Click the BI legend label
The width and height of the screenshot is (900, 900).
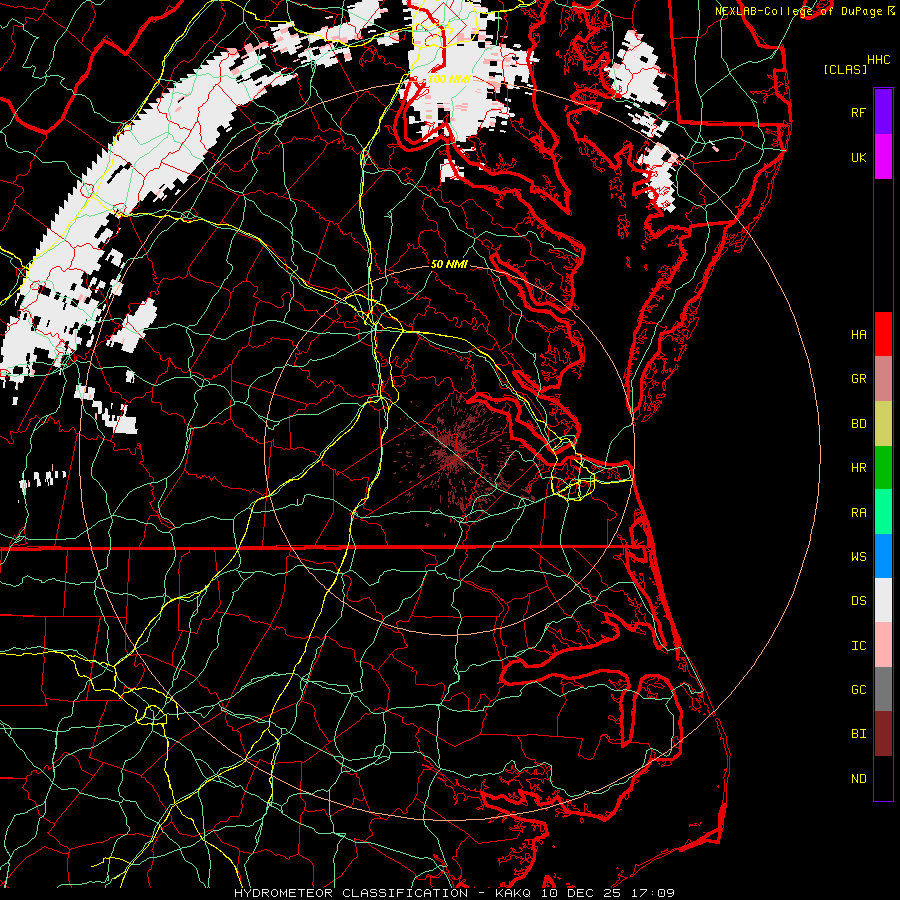tap(858, 734)
